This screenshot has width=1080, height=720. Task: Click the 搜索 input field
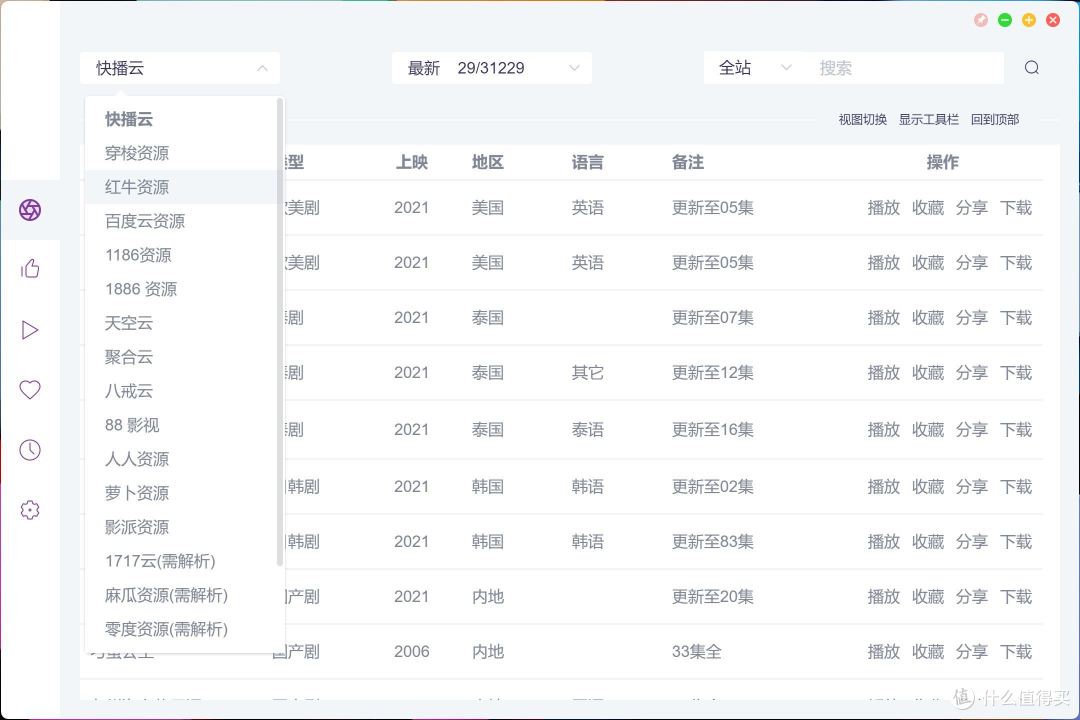point(904,68)
